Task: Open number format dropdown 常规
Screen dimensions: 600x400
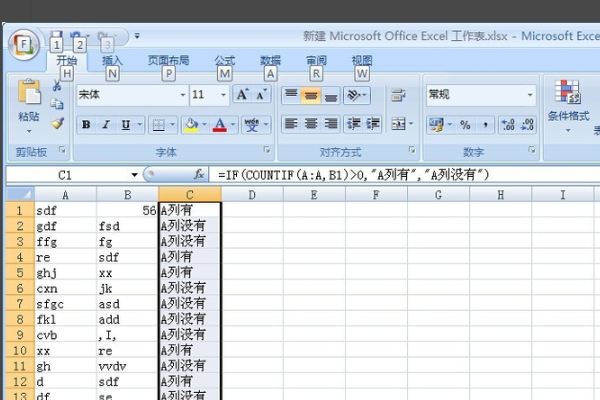Action: coord(530,95)
